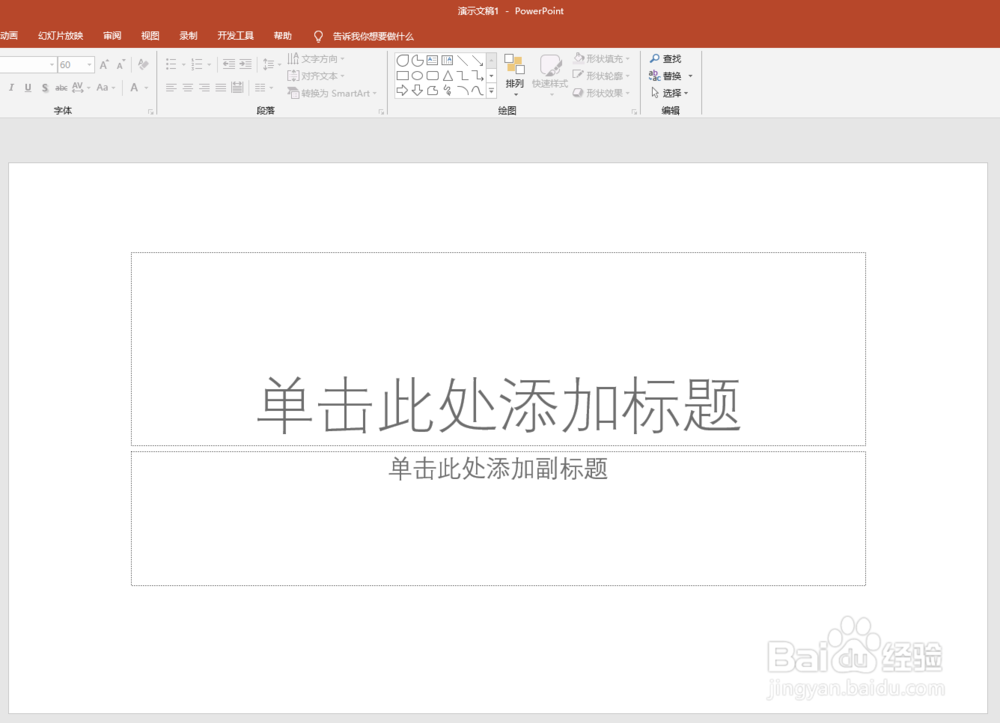Viewport: 1000px width, 723px height.
Task: Justify the text alignment
Action: [x=221, y=87]
